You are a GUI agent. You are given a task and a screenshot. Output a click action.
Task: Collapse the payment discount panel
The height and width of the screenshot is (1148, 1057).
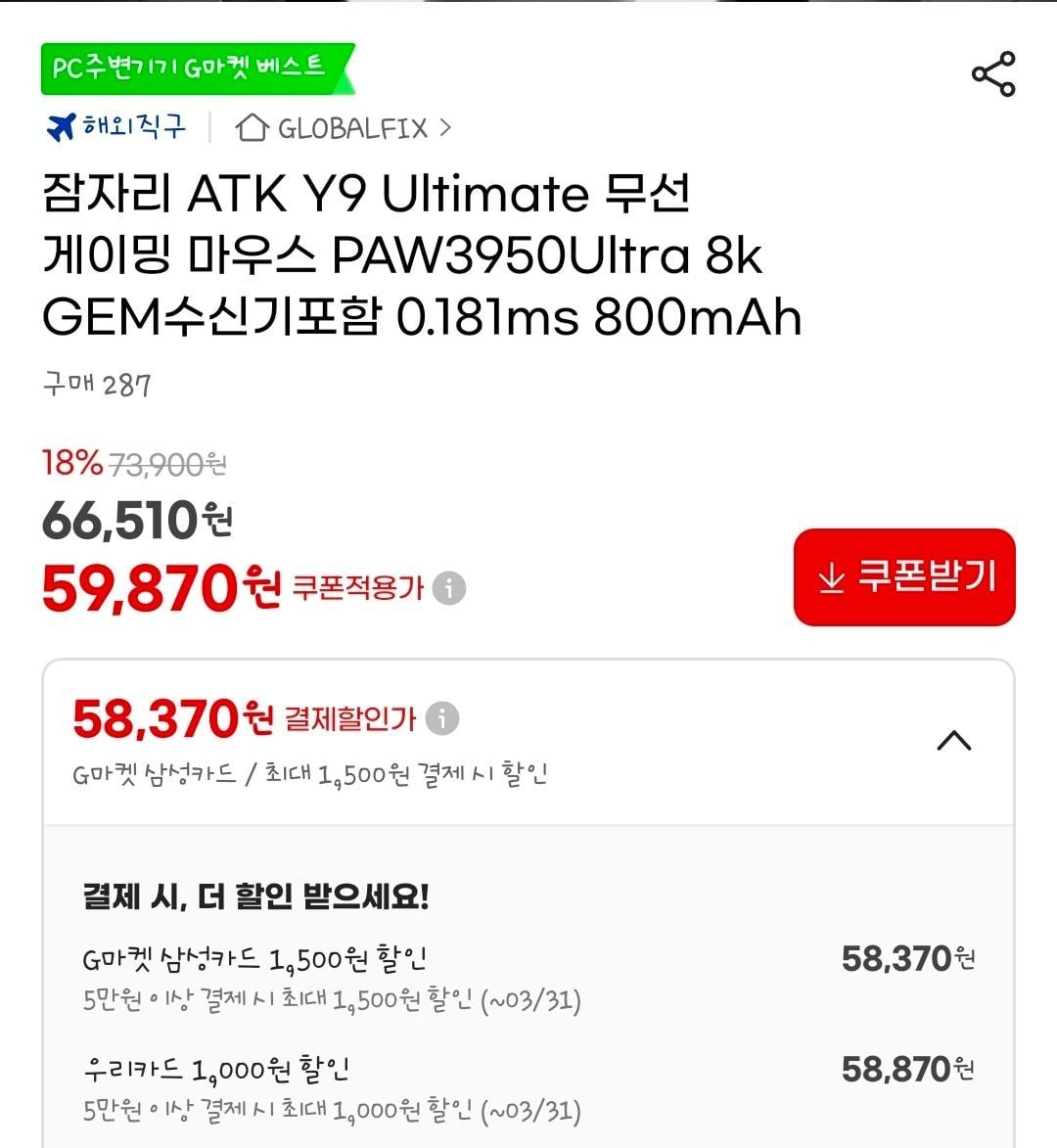[x=954, y=741]
